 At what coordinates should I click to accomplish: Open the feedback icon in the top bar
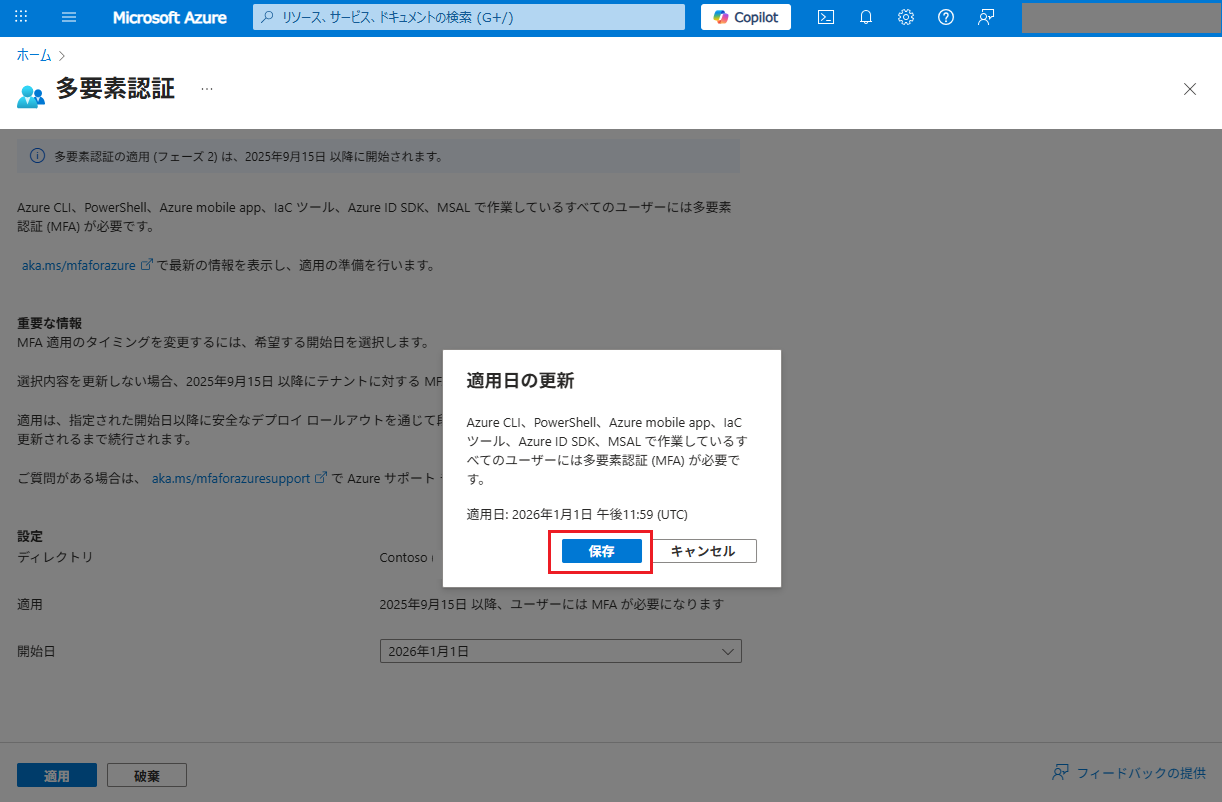(986, 17)
